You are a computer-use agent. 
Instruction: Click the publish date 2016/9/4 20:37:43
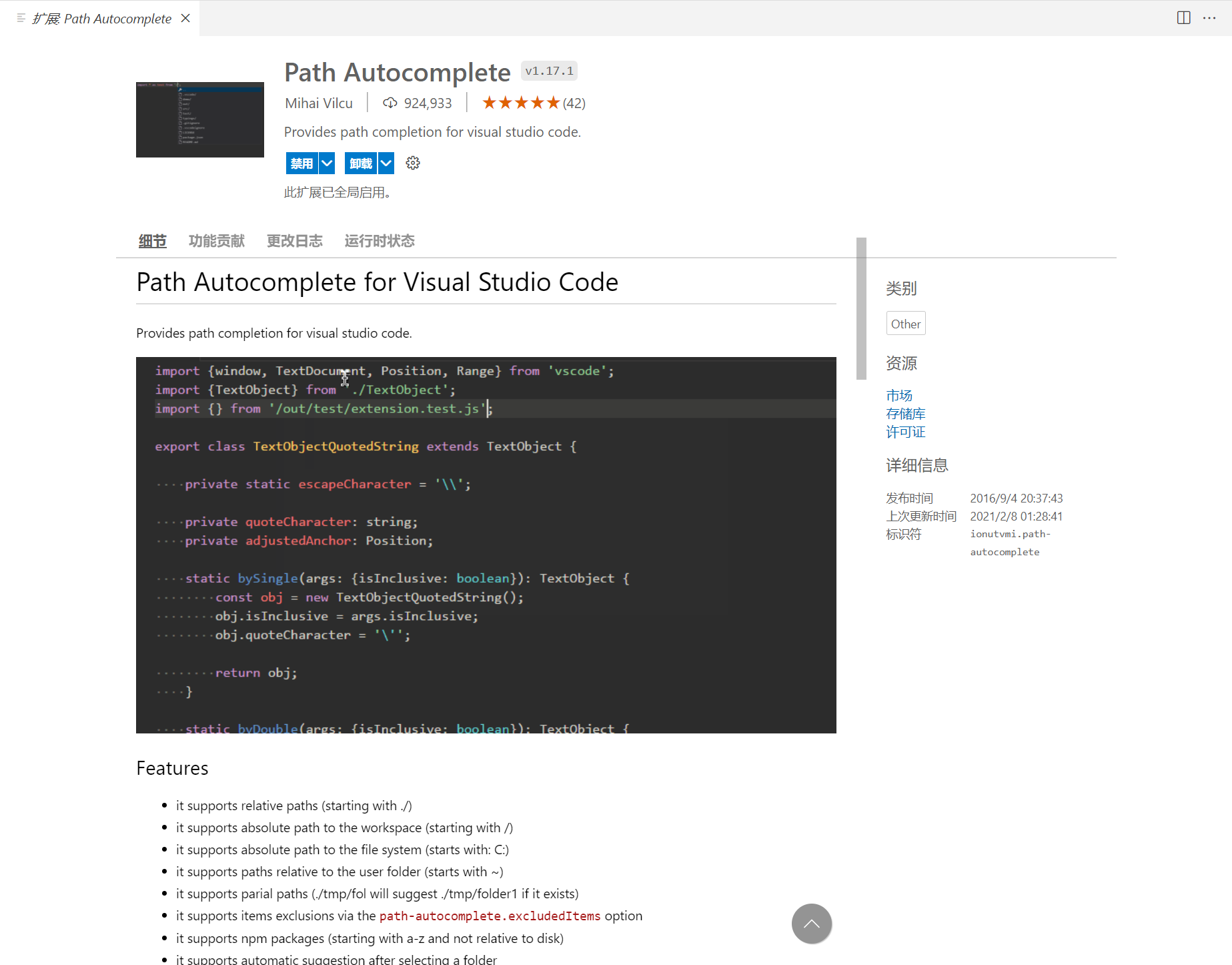[1017, 498]
